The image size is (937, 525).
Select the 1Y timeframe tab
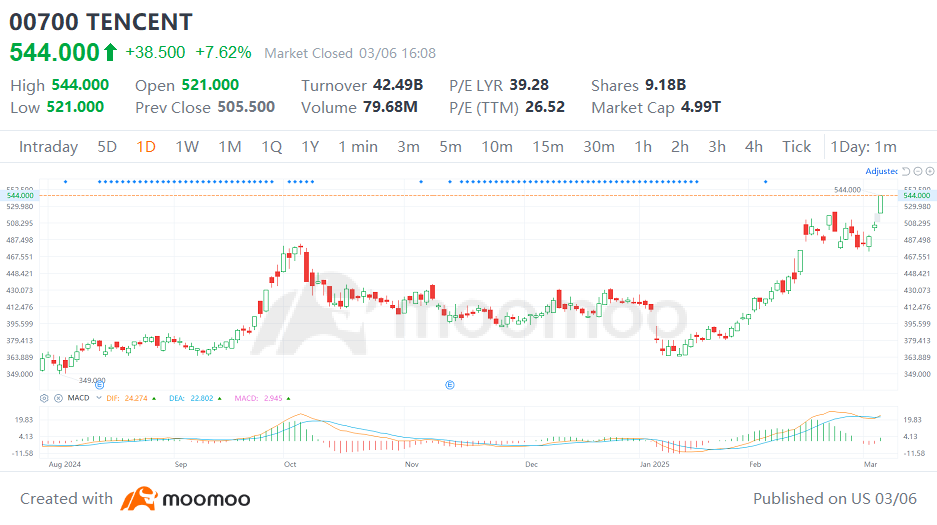click(x=310, y=147)
